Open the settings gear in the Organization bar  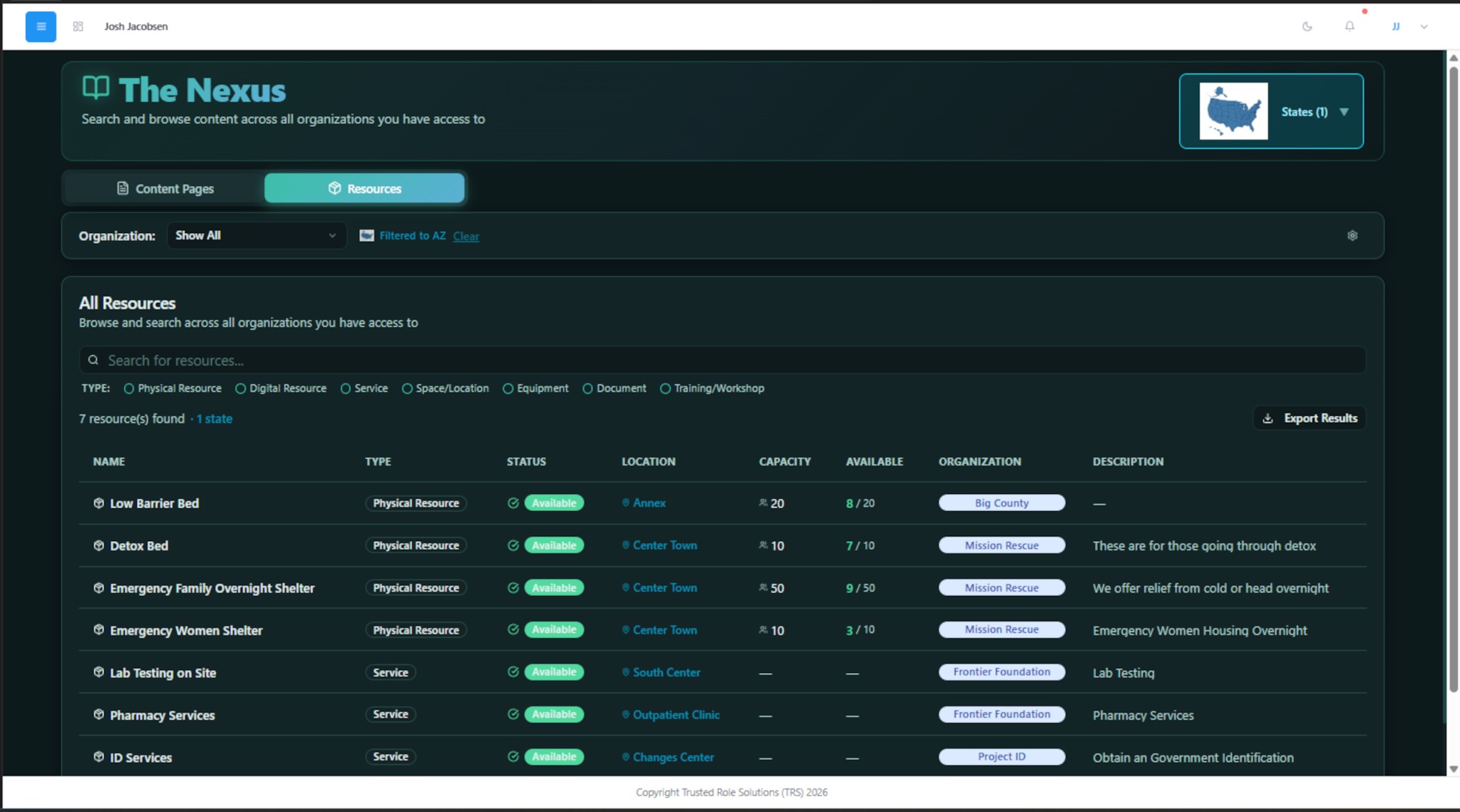[x=1352, y=235]
